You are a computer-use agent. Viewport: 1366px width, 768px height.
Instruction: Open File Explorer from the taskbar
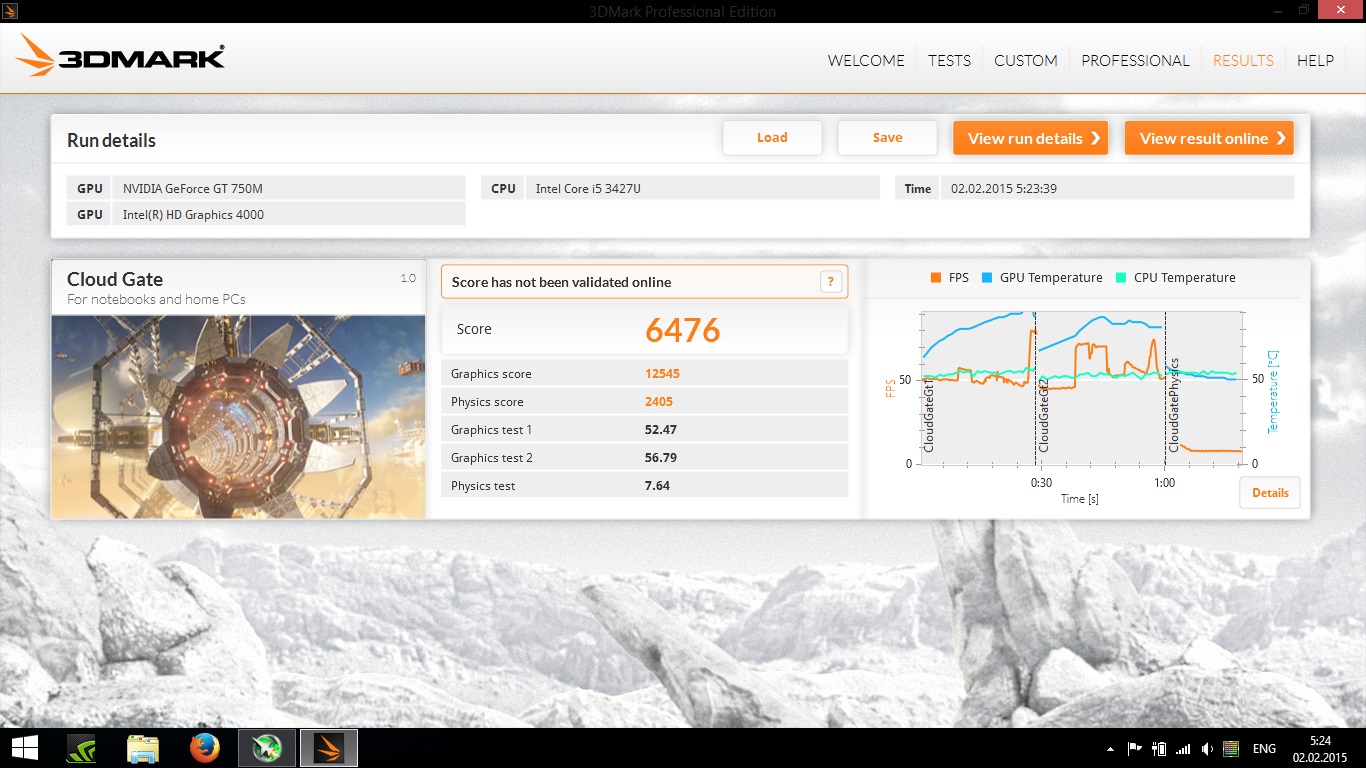click(x=143, y=748)
